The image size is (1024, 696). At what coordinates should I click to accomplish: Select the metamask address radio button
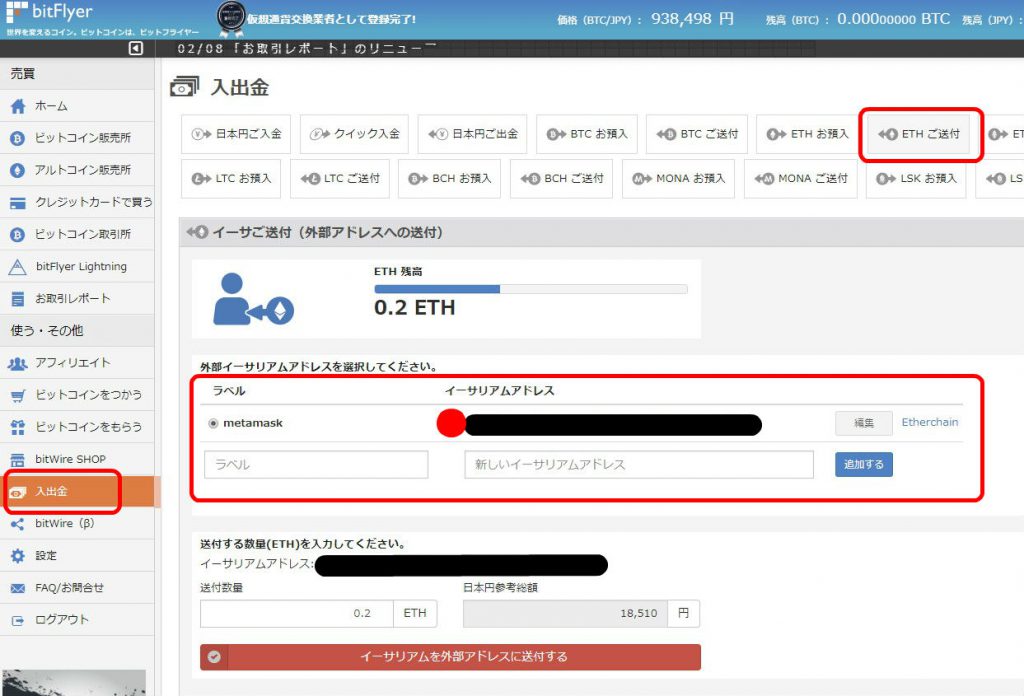[x=213, y=423]
